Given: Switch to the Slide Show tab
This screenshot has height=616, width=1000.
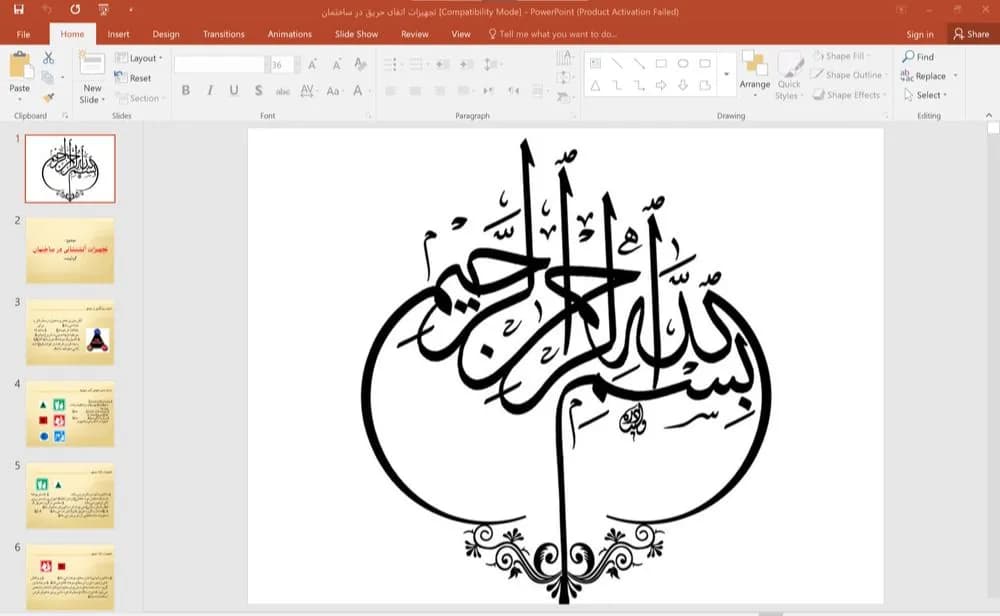Looking at the screenshot, I should 357,34.
